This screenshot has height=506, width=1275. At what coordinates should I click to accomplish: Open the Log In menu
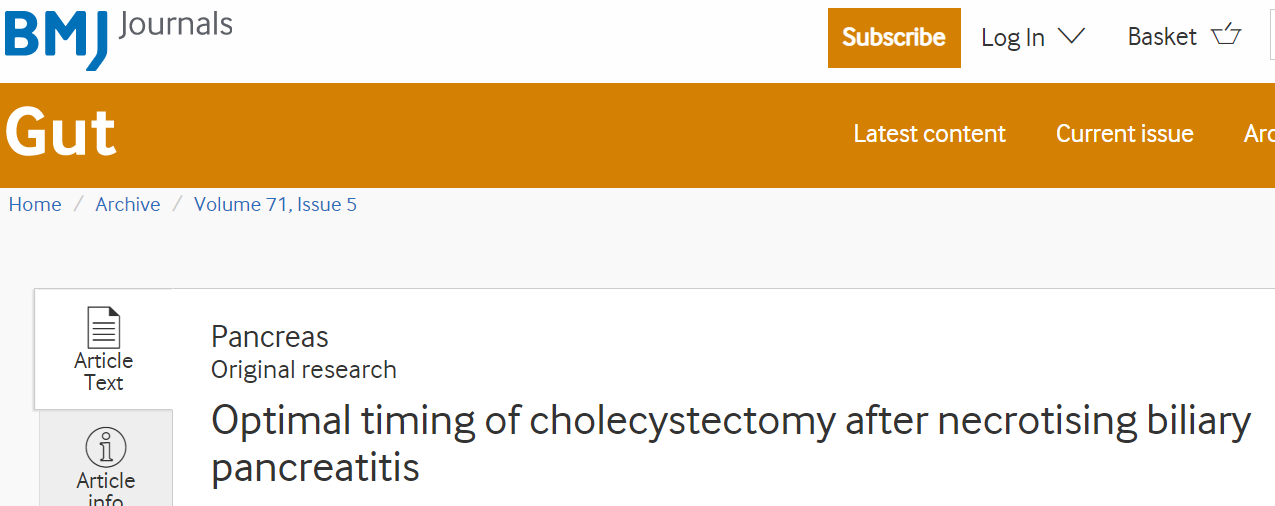click(x=1033, y=37)
